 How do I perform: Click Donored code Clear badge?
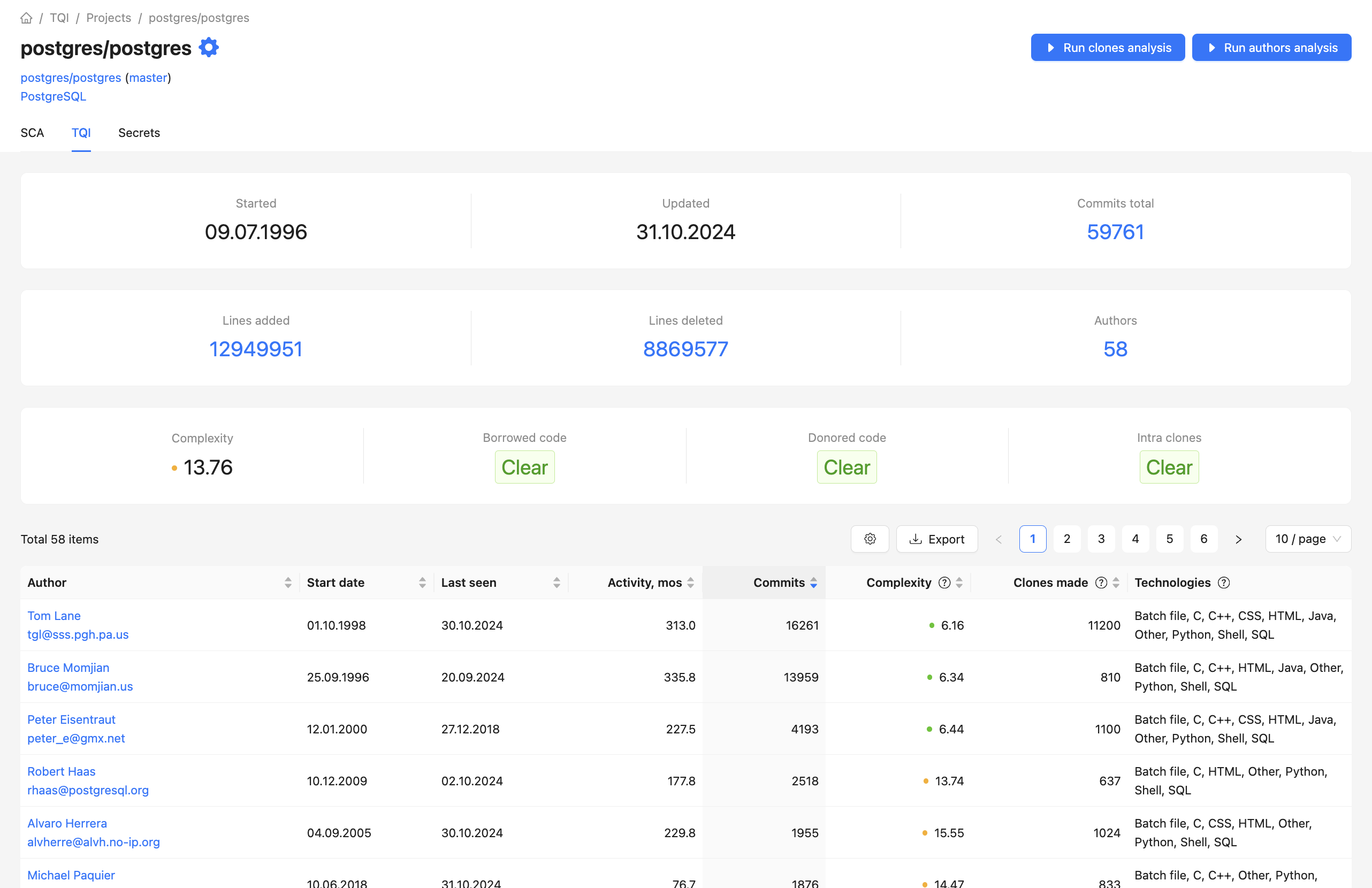[846, 467]
